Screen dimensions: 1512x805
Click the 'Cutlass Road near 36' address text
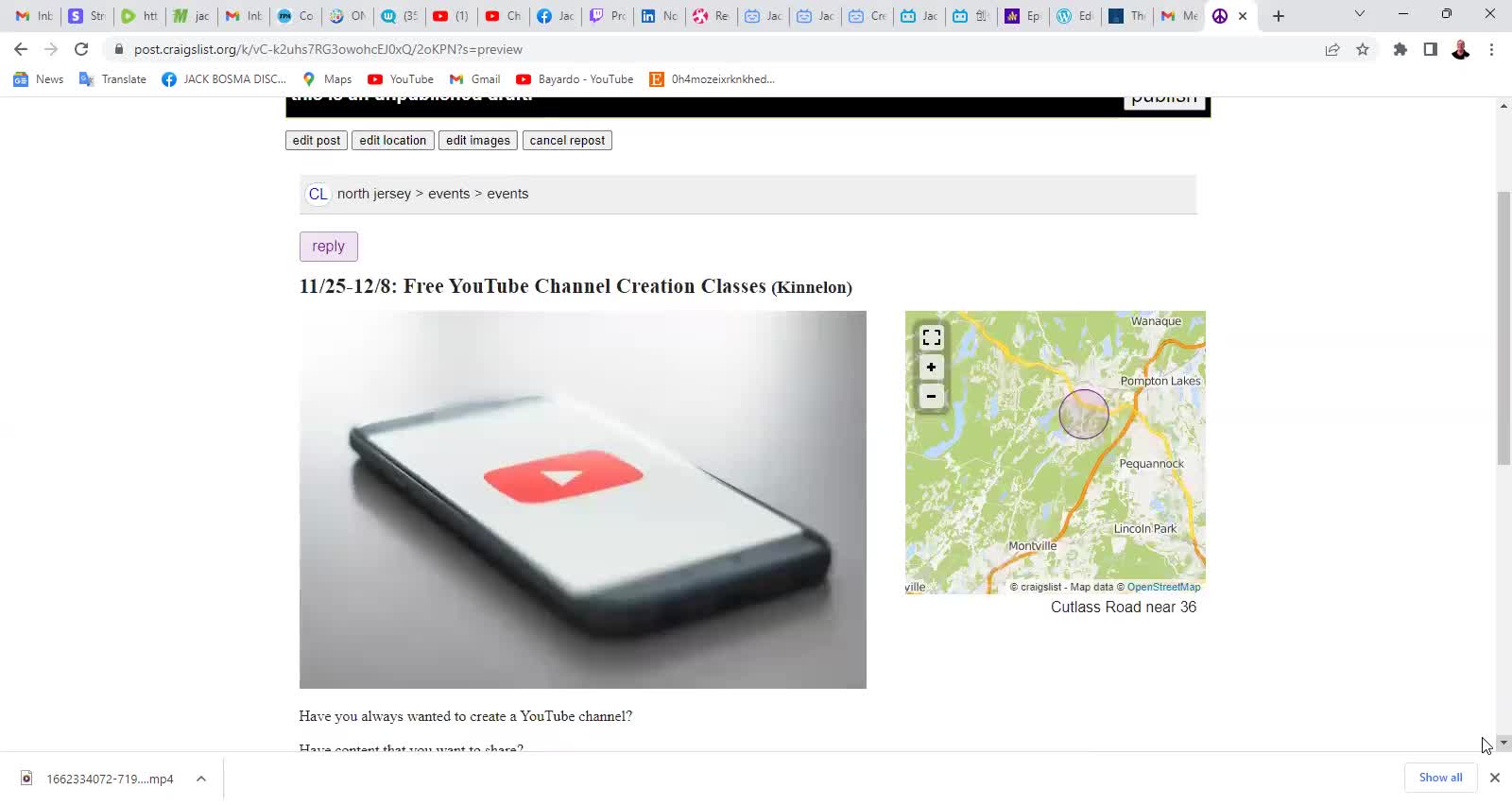pos(1124,608)
